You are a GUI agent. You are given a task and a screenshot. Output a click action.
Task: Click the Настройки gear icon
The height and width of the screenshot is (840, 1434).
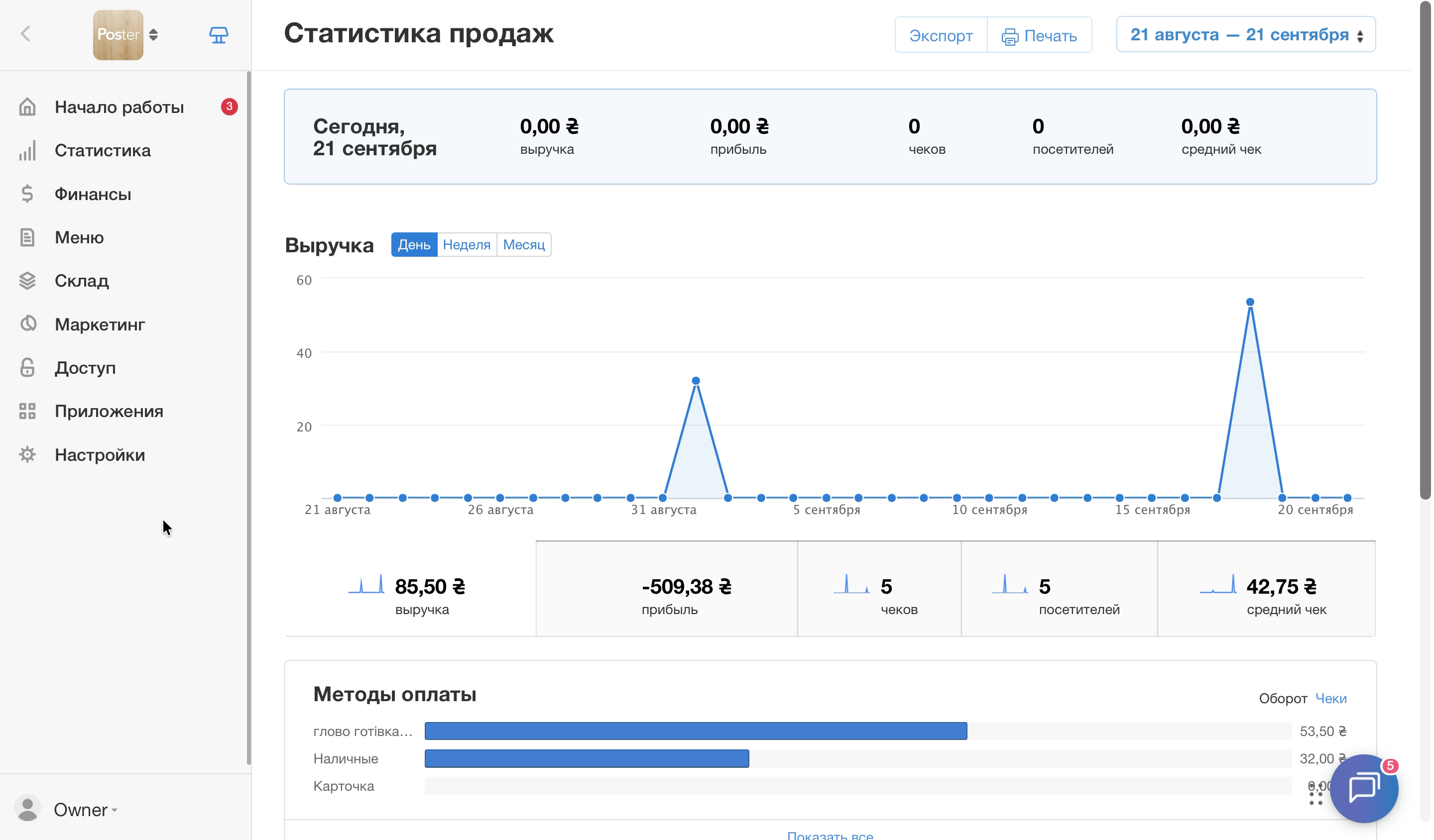click(27, 454)
